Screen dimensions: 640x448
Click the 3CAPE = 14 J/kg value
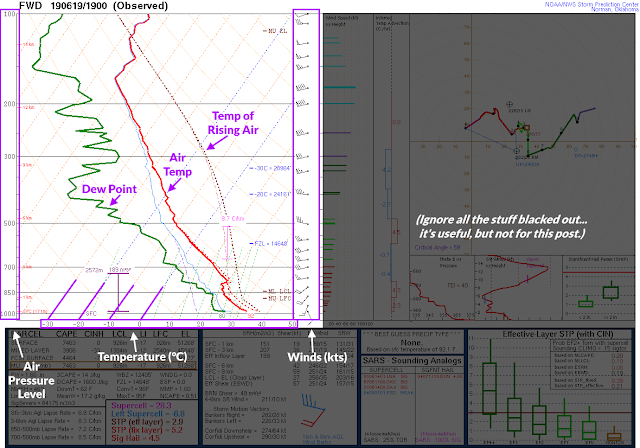coord(79,375)
